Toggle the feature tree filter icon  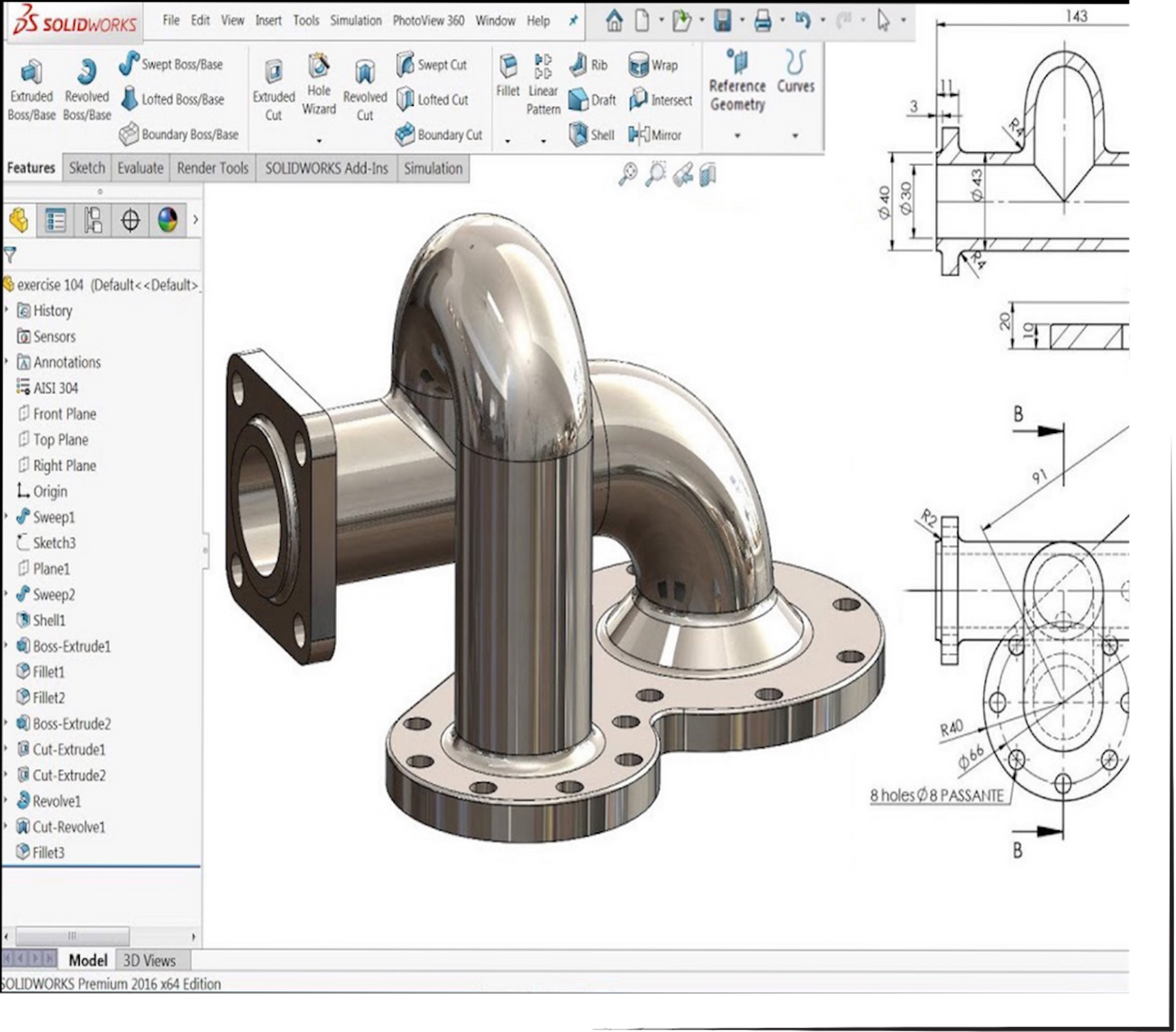10,255
